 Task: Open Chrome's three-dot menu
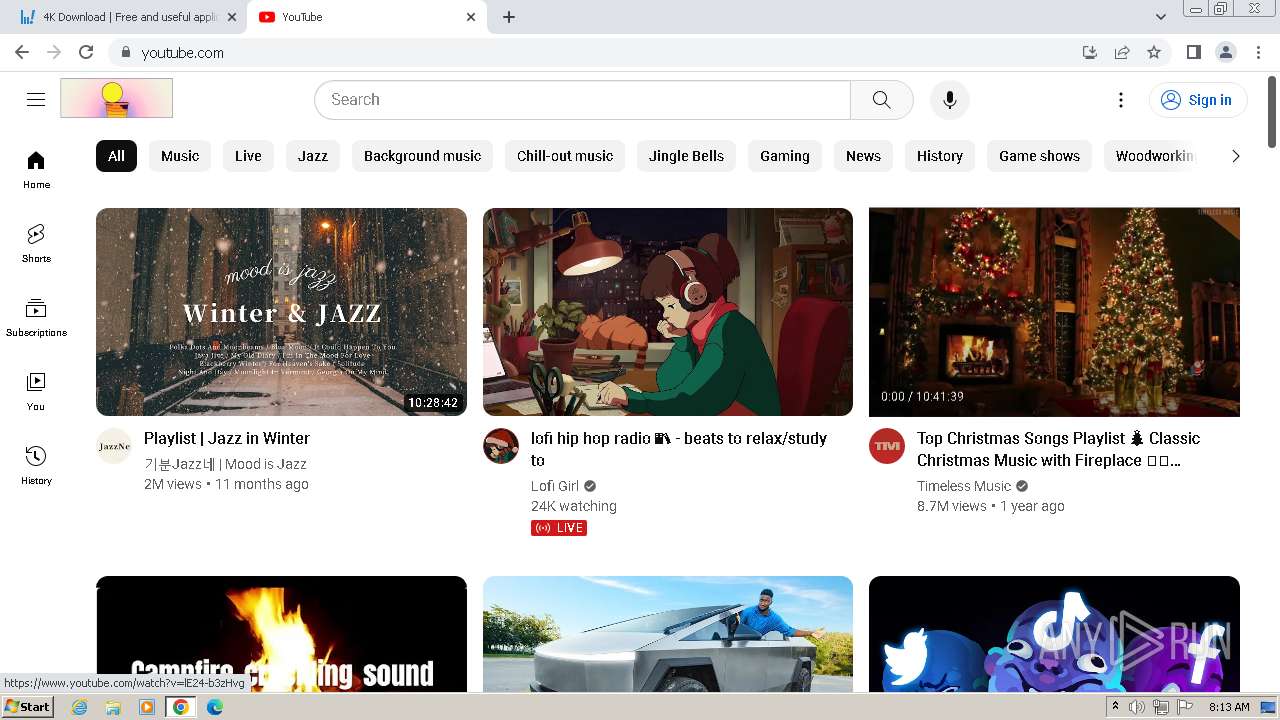click(1256, 52)
